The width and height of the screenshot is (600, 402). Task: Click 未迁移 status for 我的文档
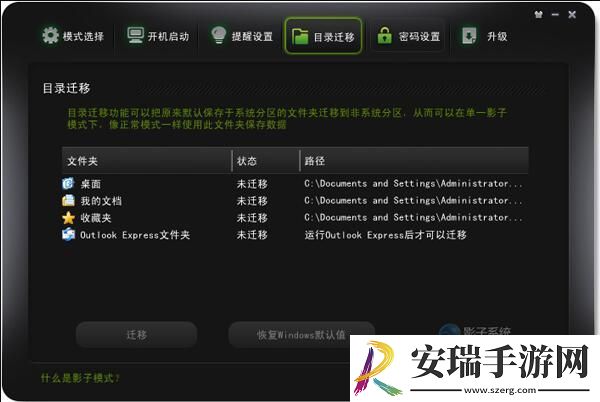pyautogui.click(x=252, y=201)
